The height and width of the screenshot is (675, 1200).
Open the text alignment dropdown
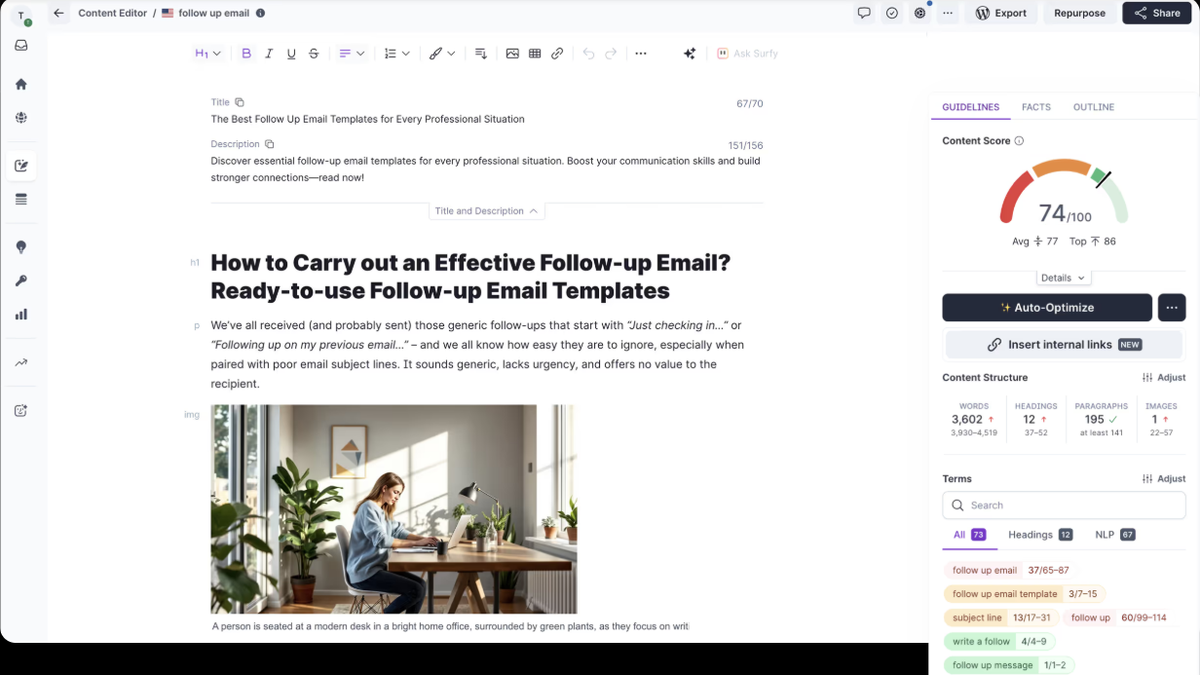[x=351, y=53]
